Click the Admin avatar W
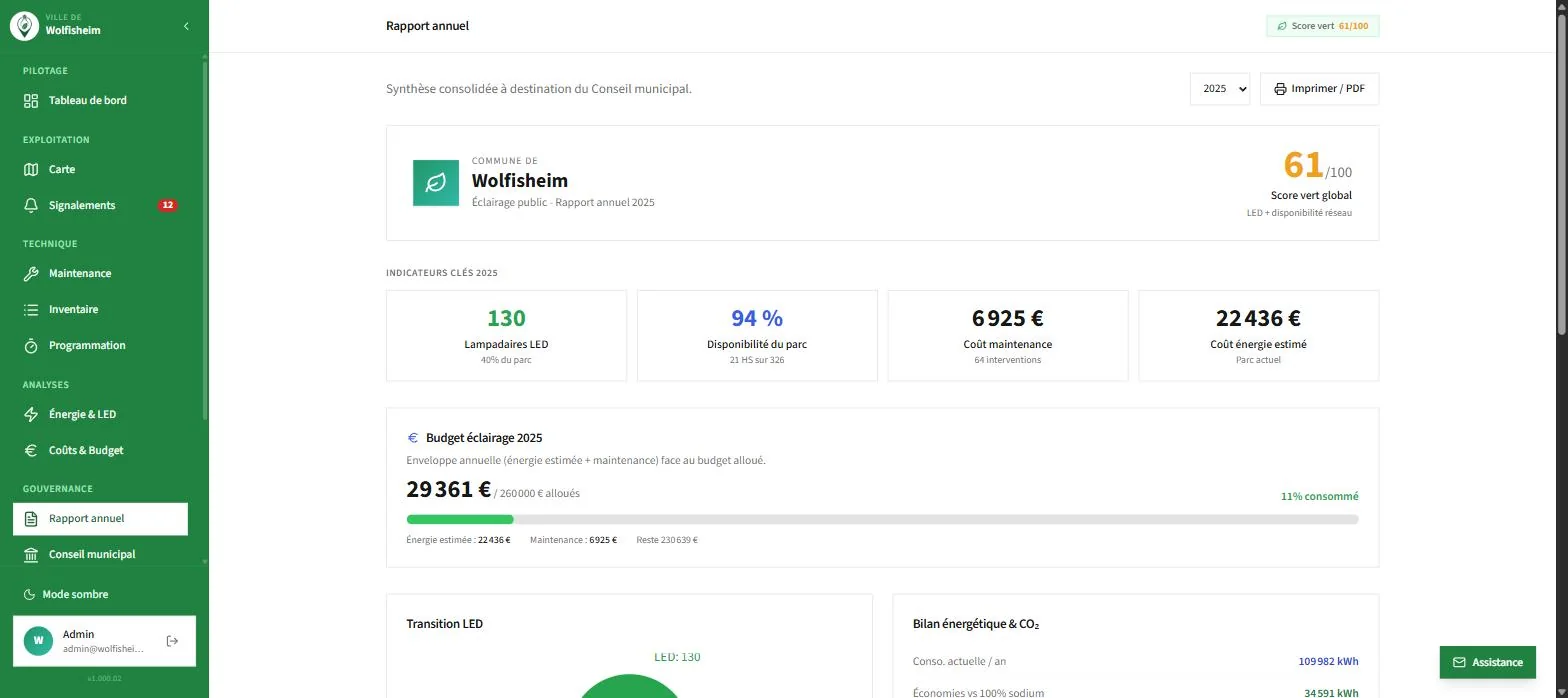1568x698 pixels. tap(38, 640)
